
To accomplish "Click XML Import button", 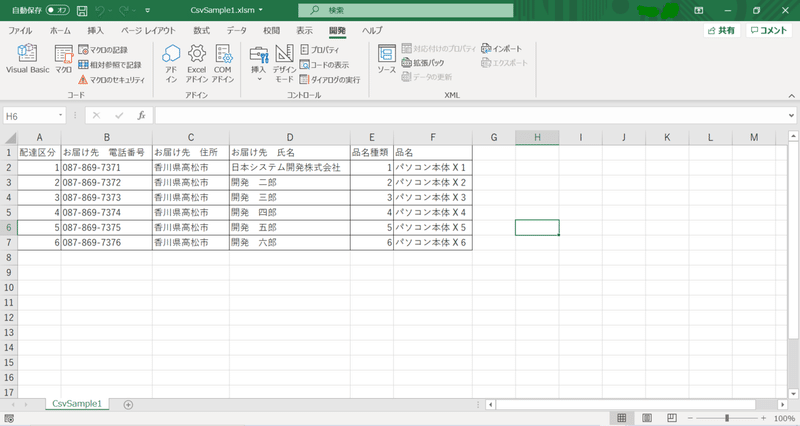I will pos(502,48).
